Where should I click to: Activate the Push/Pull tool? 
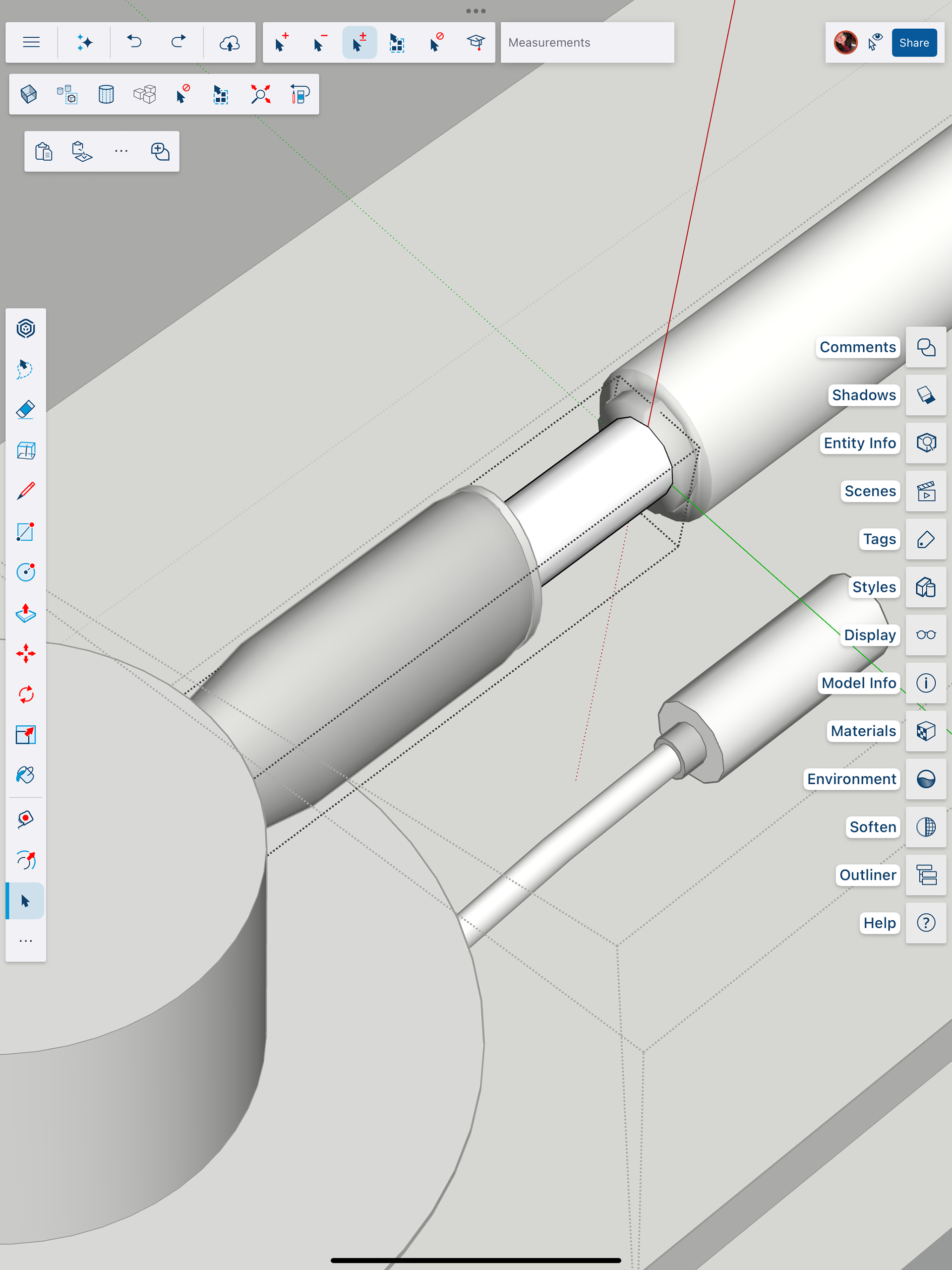[x=26, y=613]
